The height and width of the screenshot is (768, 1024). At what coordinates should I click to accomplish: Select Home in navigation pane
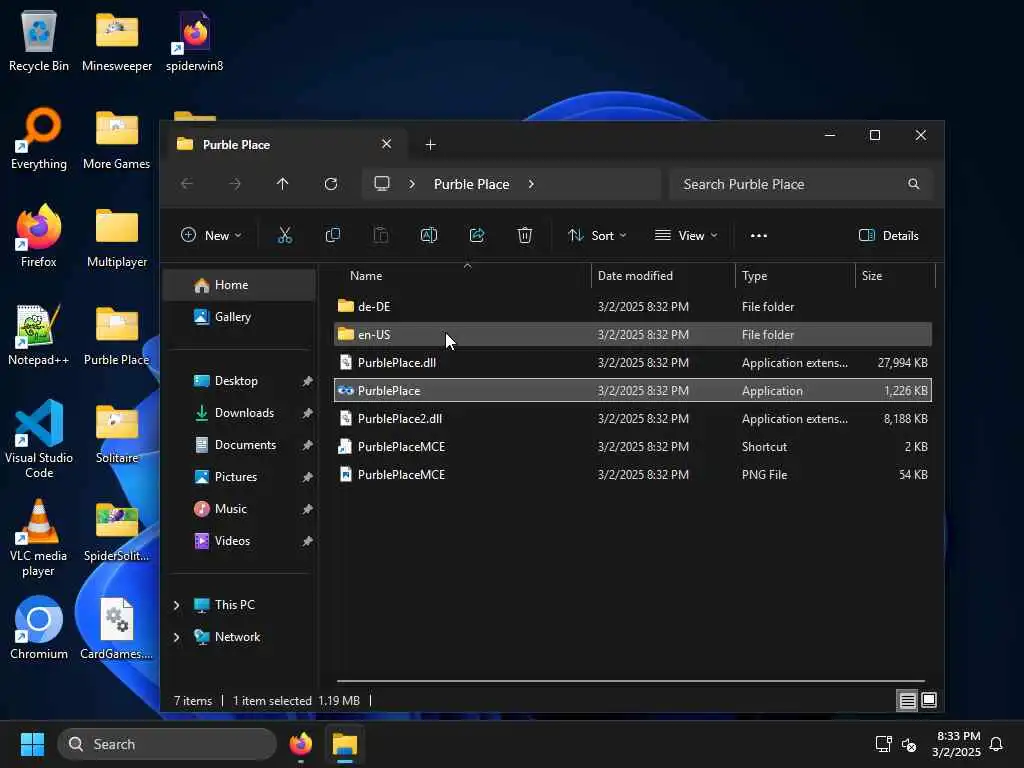pos(240,285)
